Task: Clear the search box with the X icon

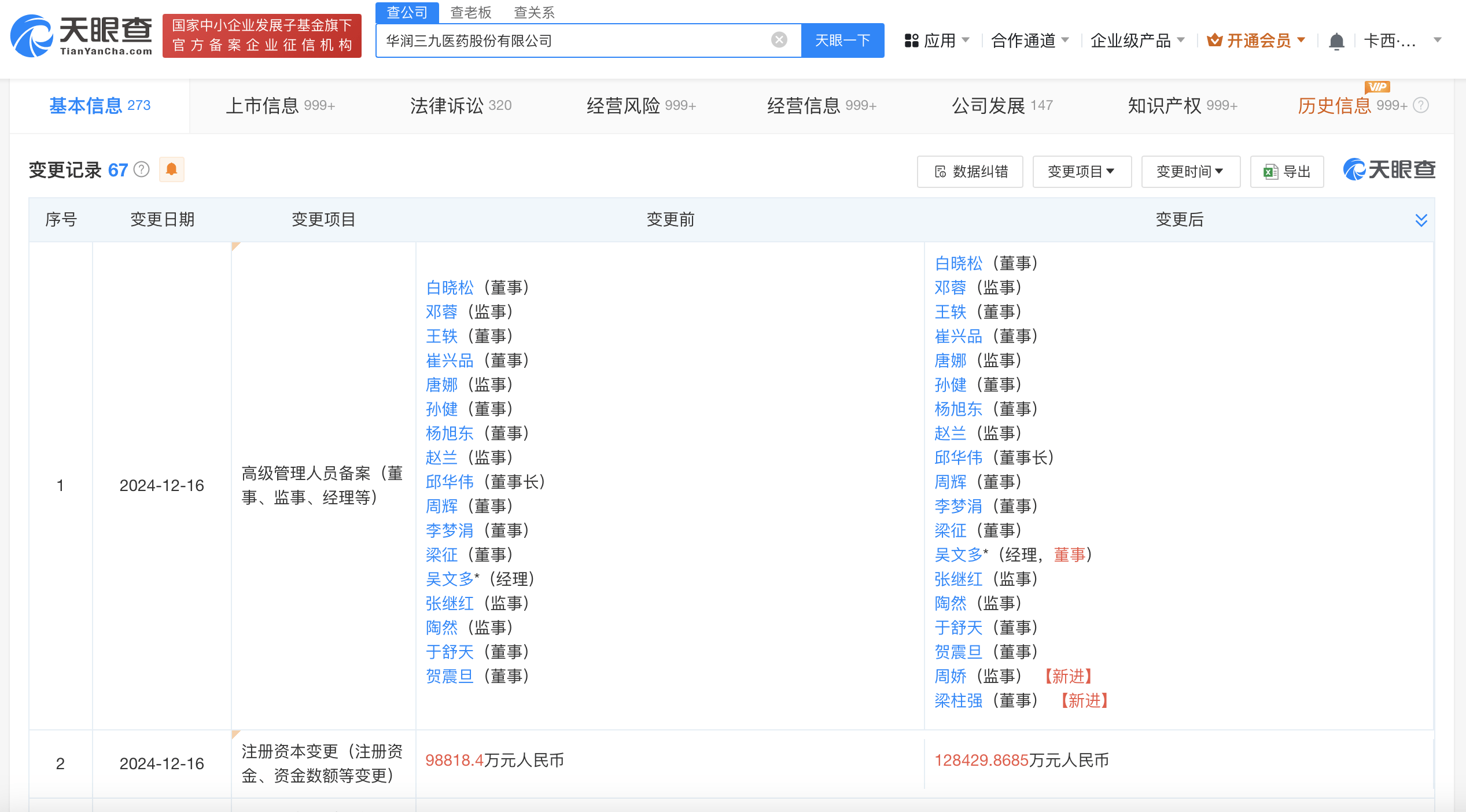Action: (x=779, y=40)
